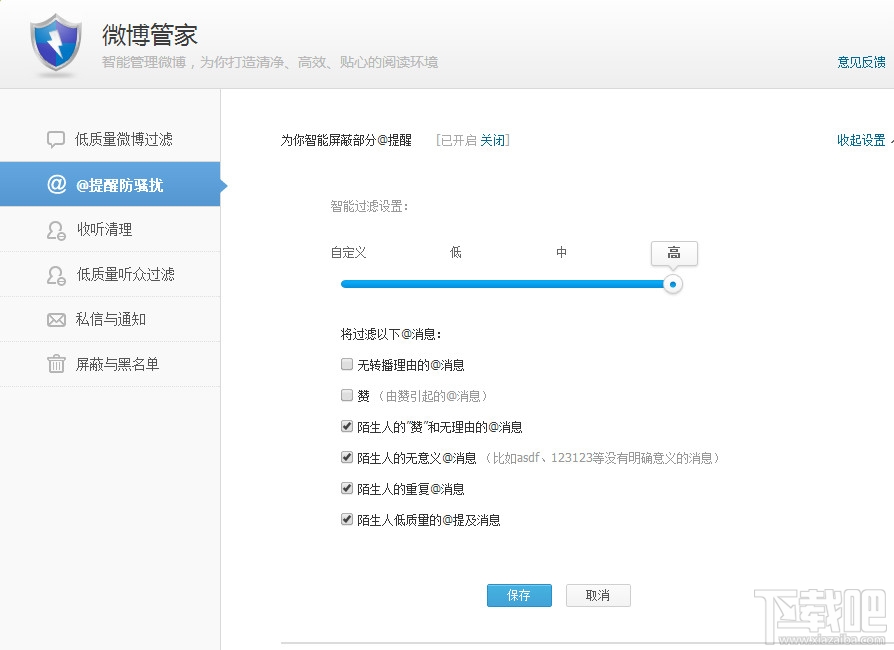This screenshot has height=650, width=894.
Task: Tick the 赞 (由赞引起的@消息) checkbox
Action: (347, 395)
